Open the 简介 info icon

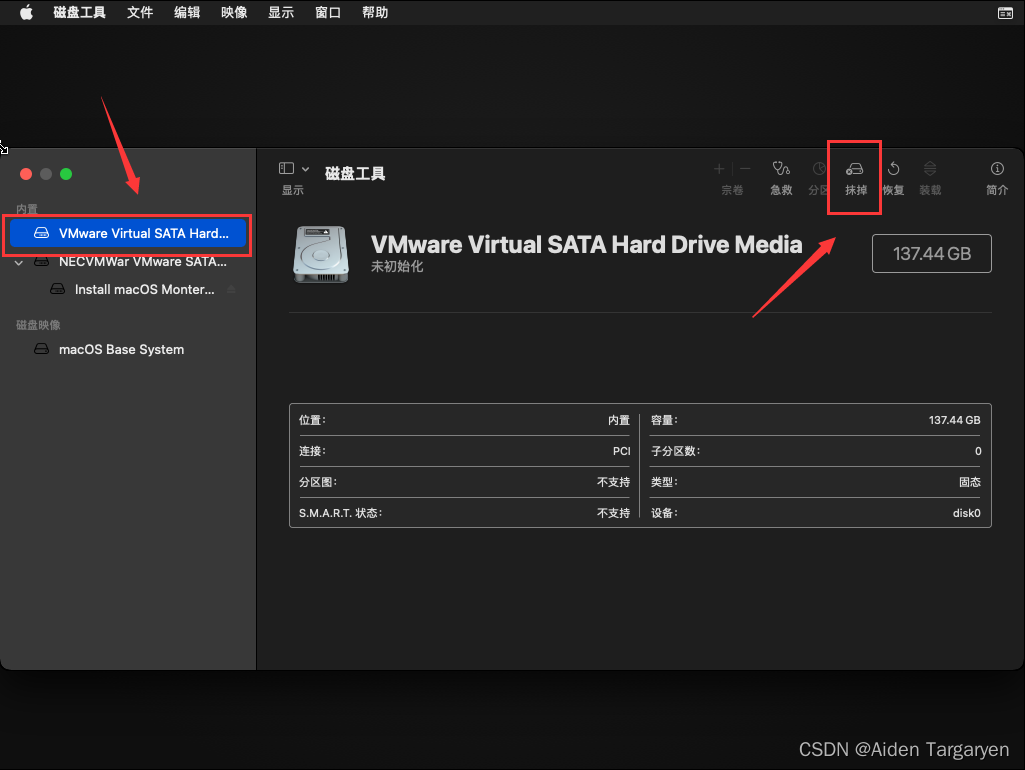coord(997,169)
